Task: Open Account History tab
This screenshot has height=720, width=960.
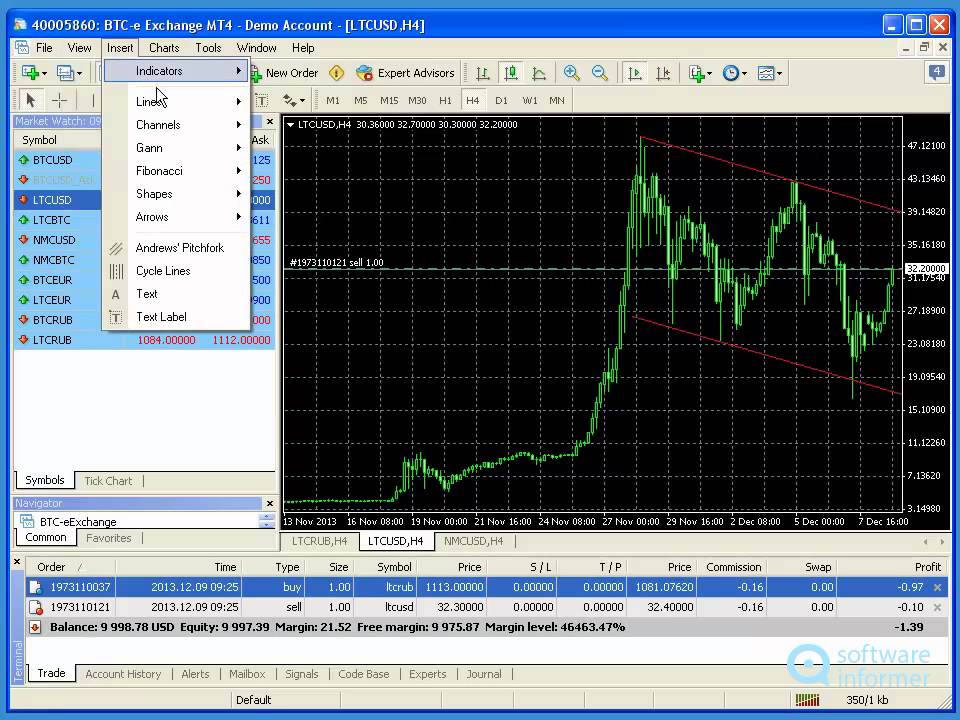Action: coord(123,674)
